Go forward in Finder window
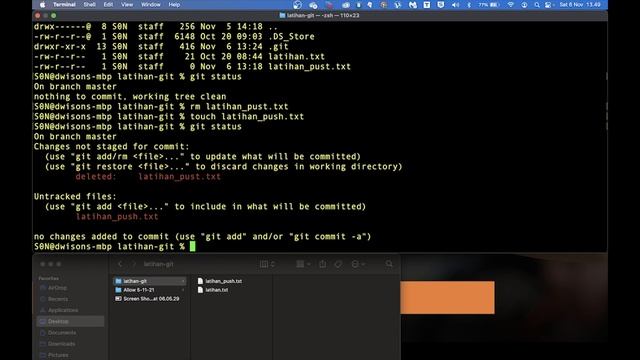 pos(133,264)
